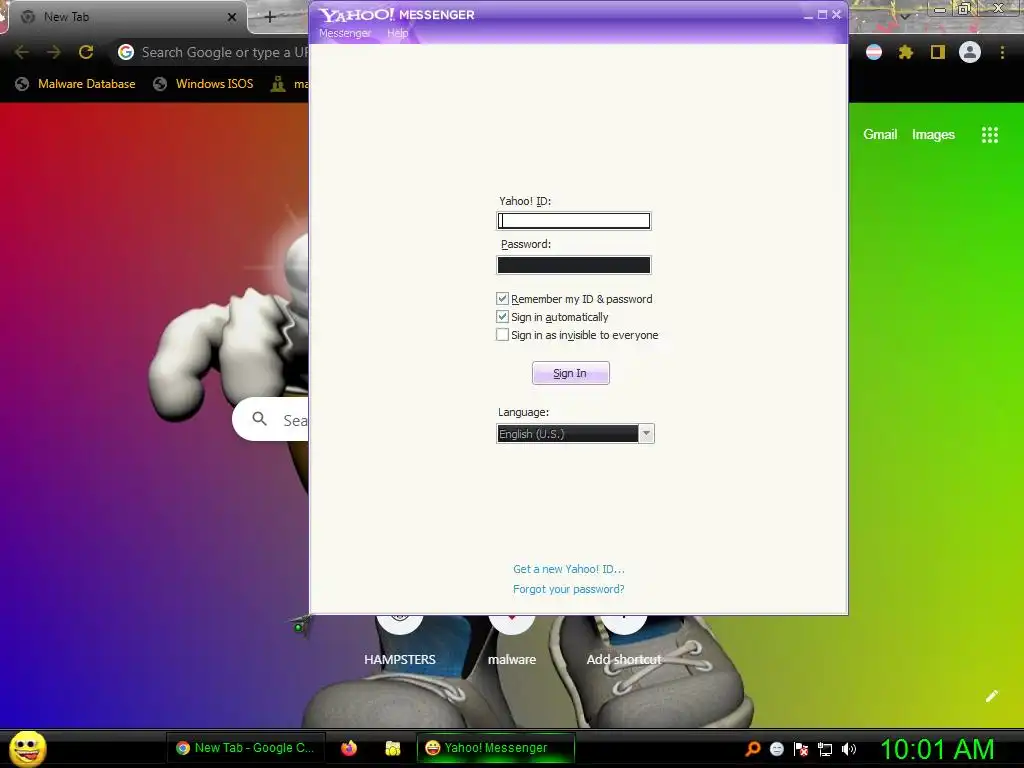Open Forgot your password link
The width and height of the screenshot is (1024, 768).
[x=568, y=589]
